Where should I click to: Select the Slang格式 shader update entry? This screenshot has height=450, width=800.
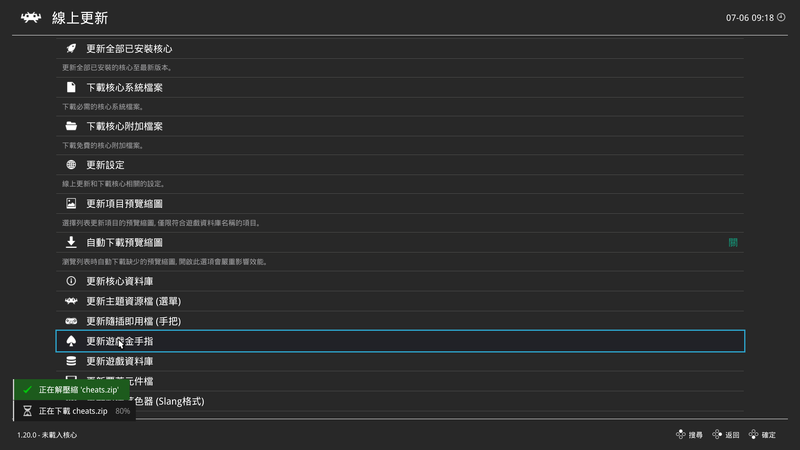point(400,401)
